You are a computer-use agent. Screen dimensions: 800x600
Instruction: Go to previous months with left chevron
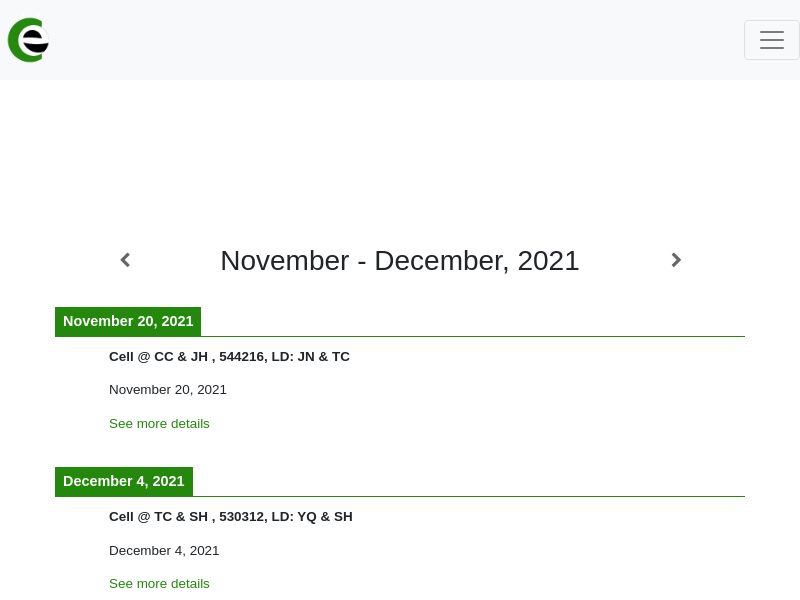pos(126,260)
